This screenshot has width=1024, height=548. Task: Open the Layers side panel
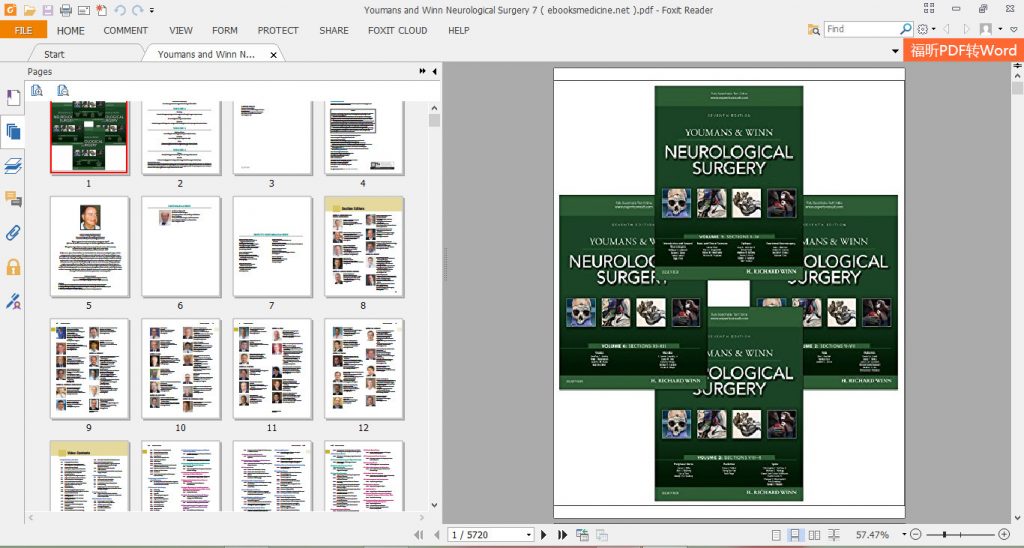[x=13, y=166]
